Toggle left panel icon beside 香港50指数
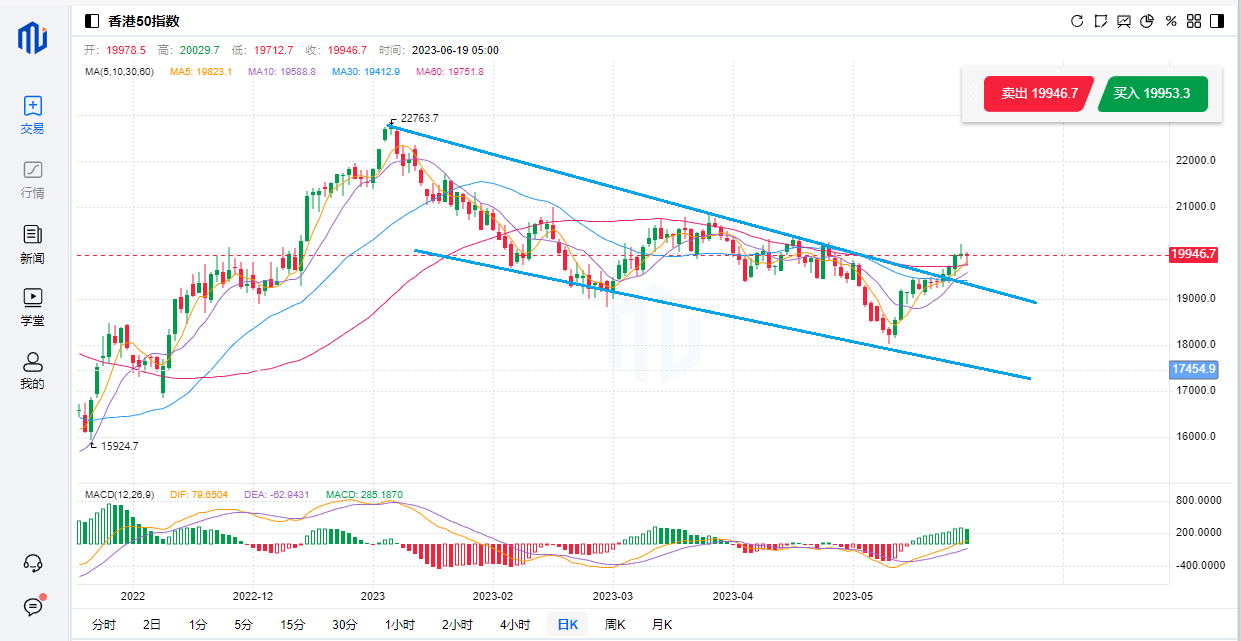1241x641 pixels. [x=92, y=21]
